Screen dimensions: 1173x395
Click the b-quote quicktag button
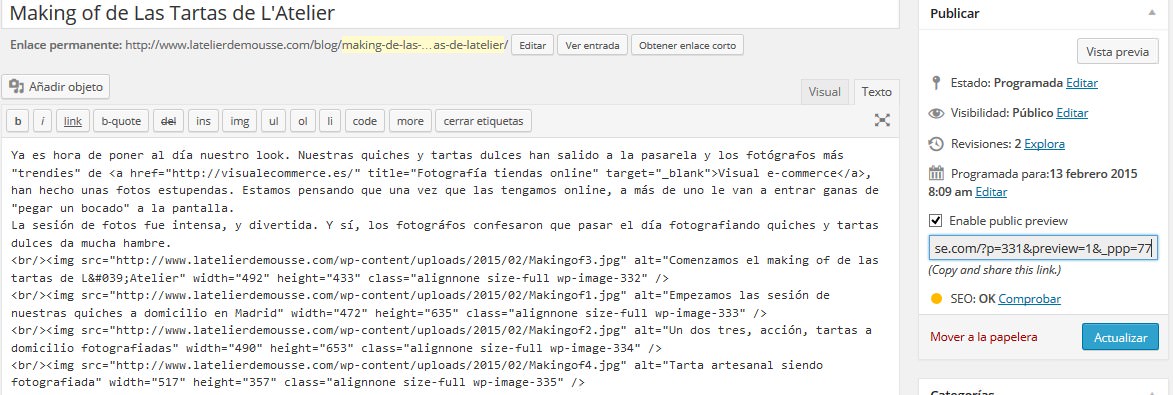pos(121,120)
